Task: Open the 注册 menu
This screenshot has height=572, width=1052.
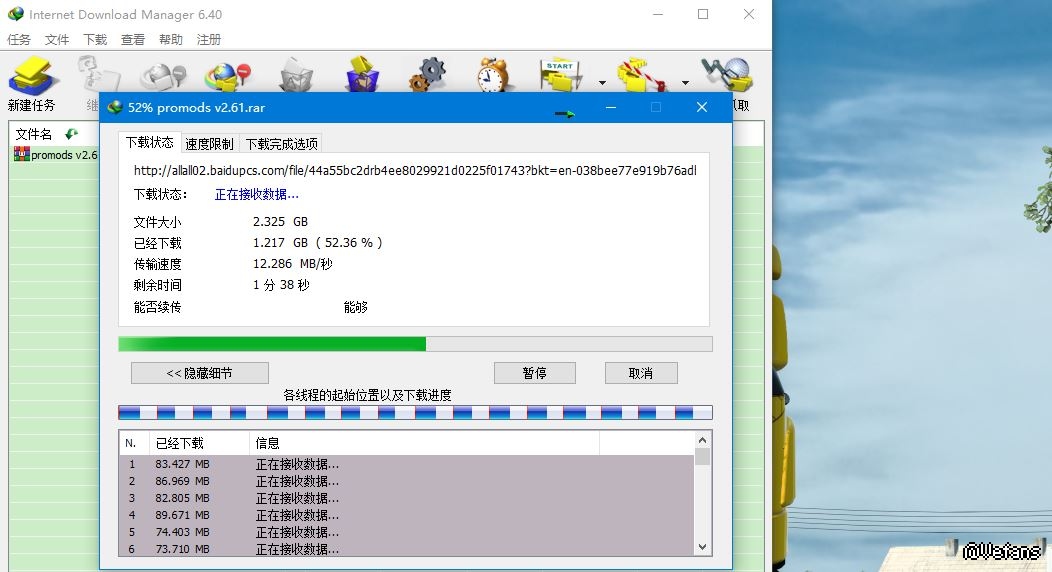Action: tap(209, 40)
